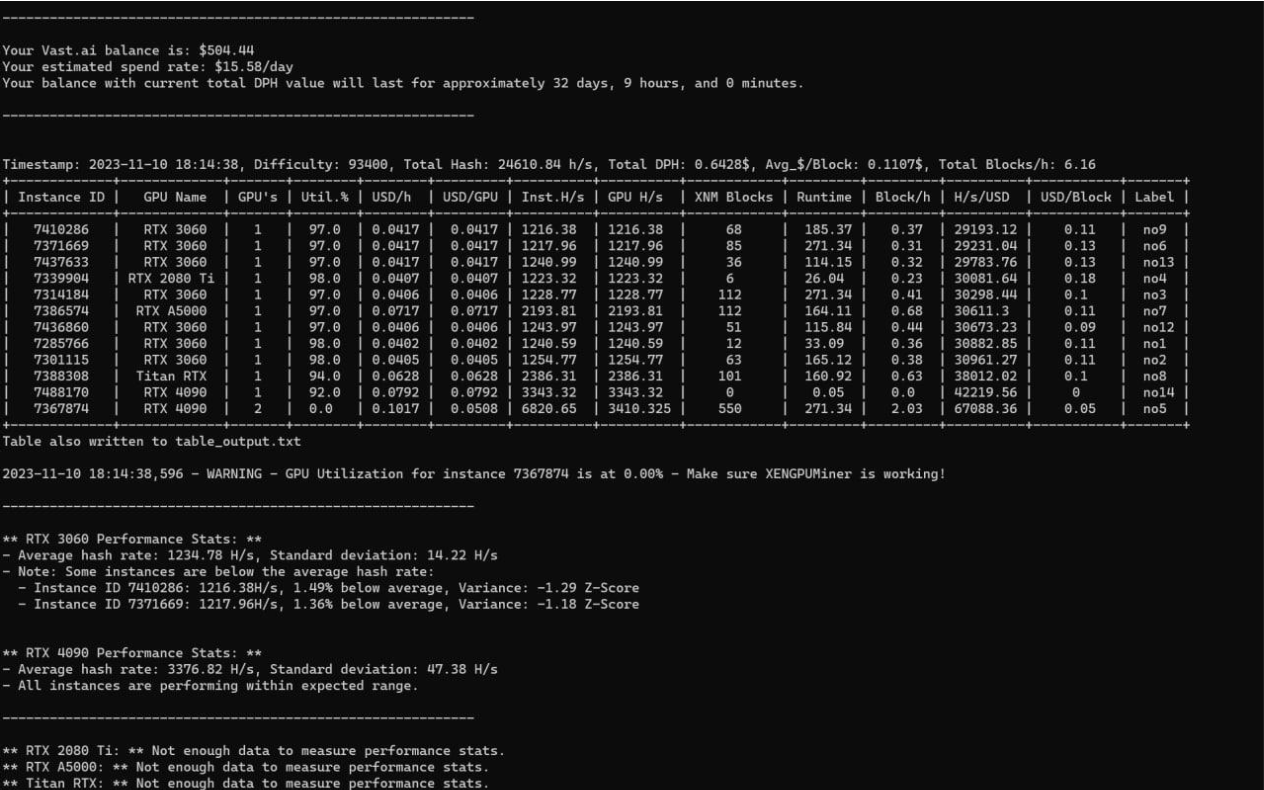Select instance ID 7410286 in table

click(x=61, y=230)
